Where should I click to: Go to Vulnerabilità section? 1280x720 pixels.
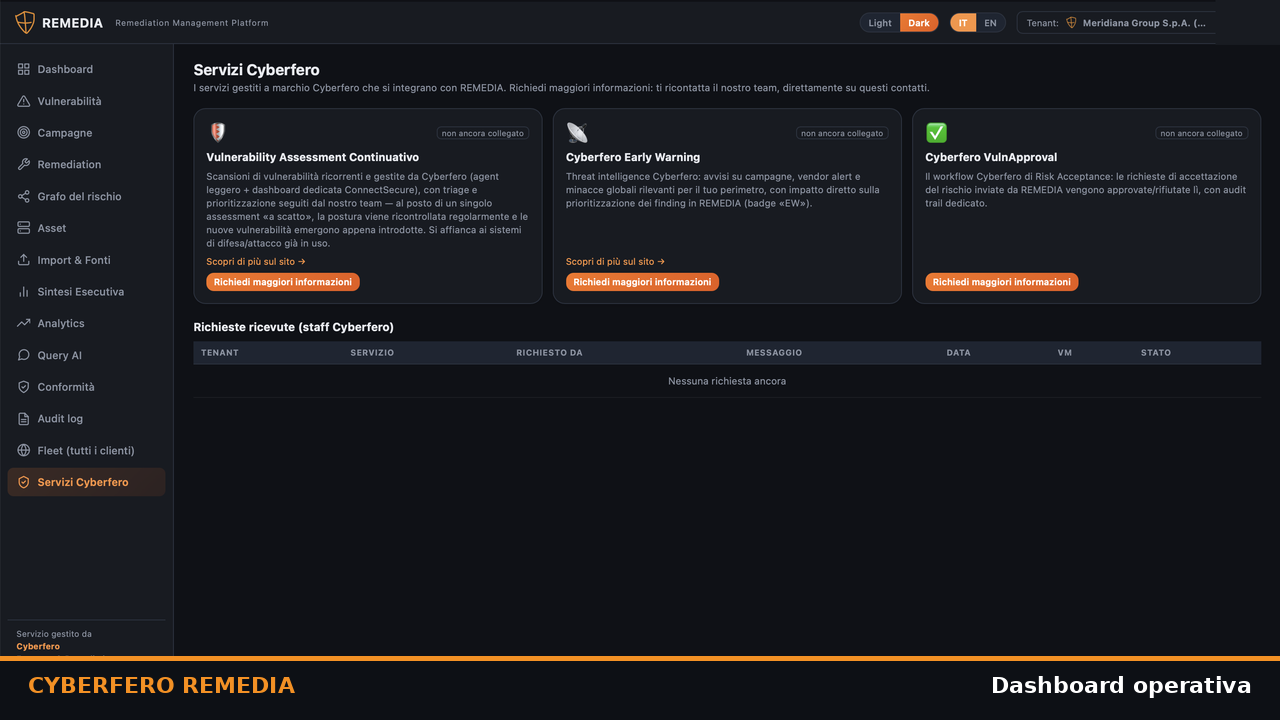pyautogui.click(x=86, y=101)
